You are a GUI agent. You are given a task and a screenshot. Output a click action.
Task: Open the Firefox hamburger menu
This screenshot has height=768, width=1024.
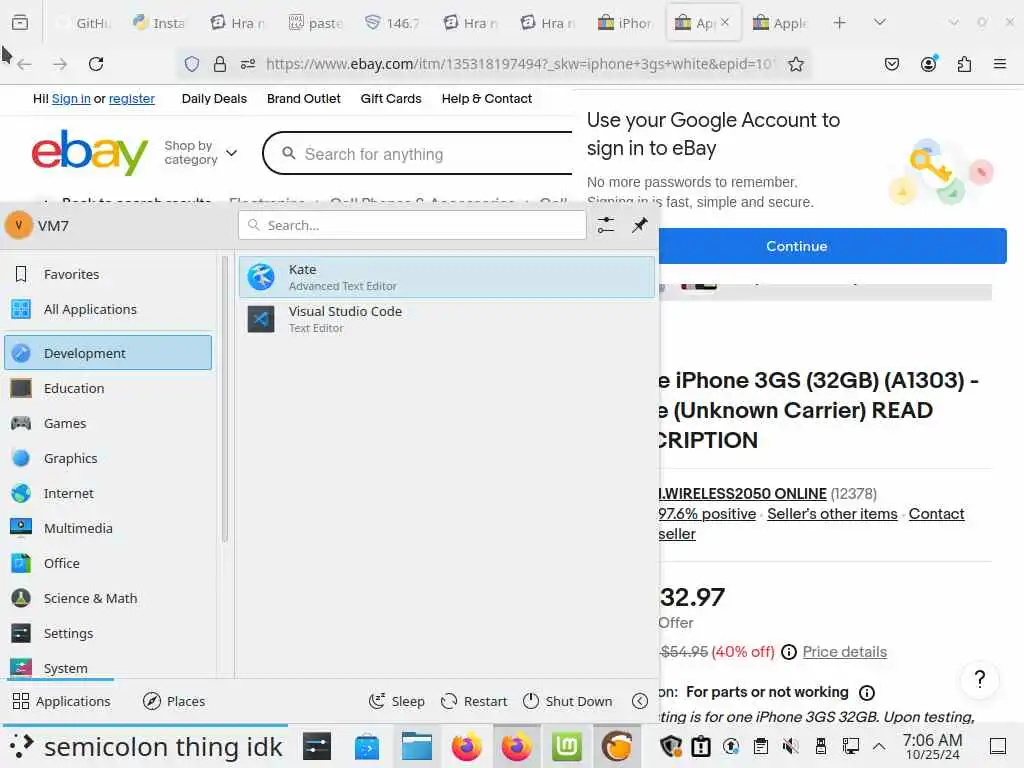999,64
